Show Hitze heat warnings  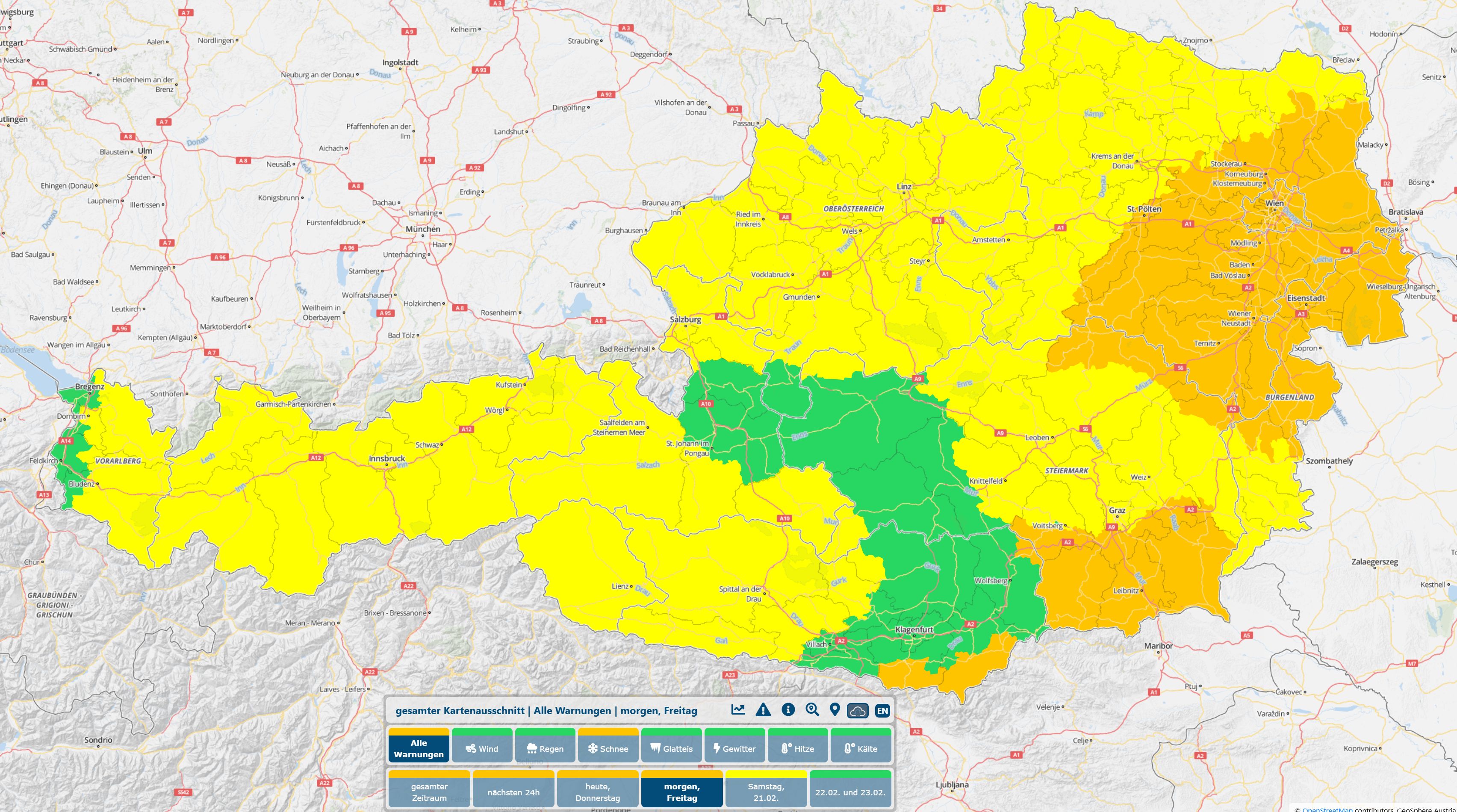797,748
